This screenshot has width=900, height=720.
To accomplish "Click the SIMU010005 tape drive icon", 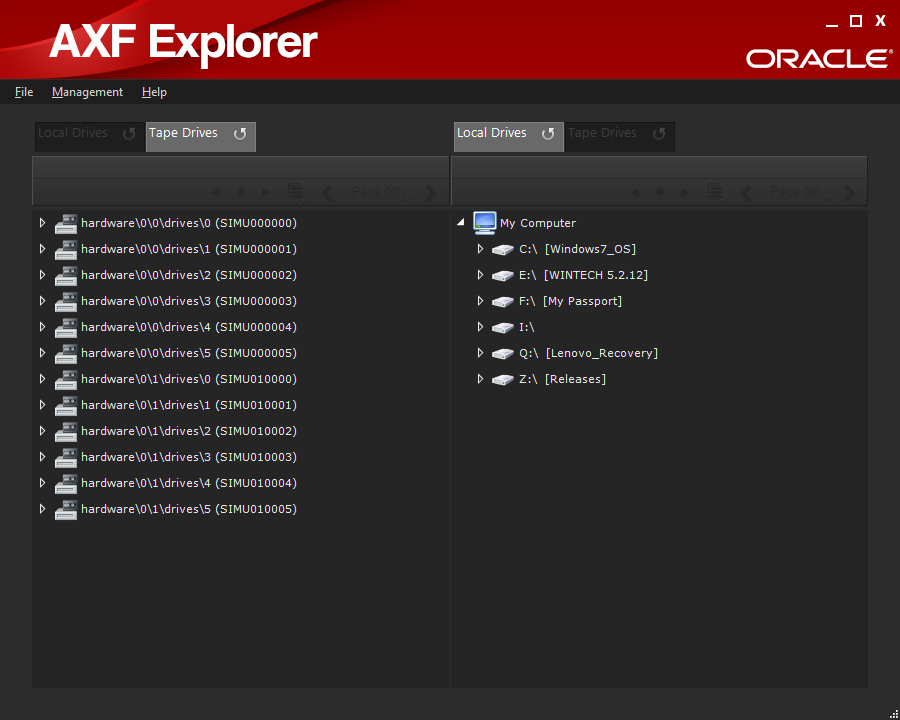I will coord(66,509).
